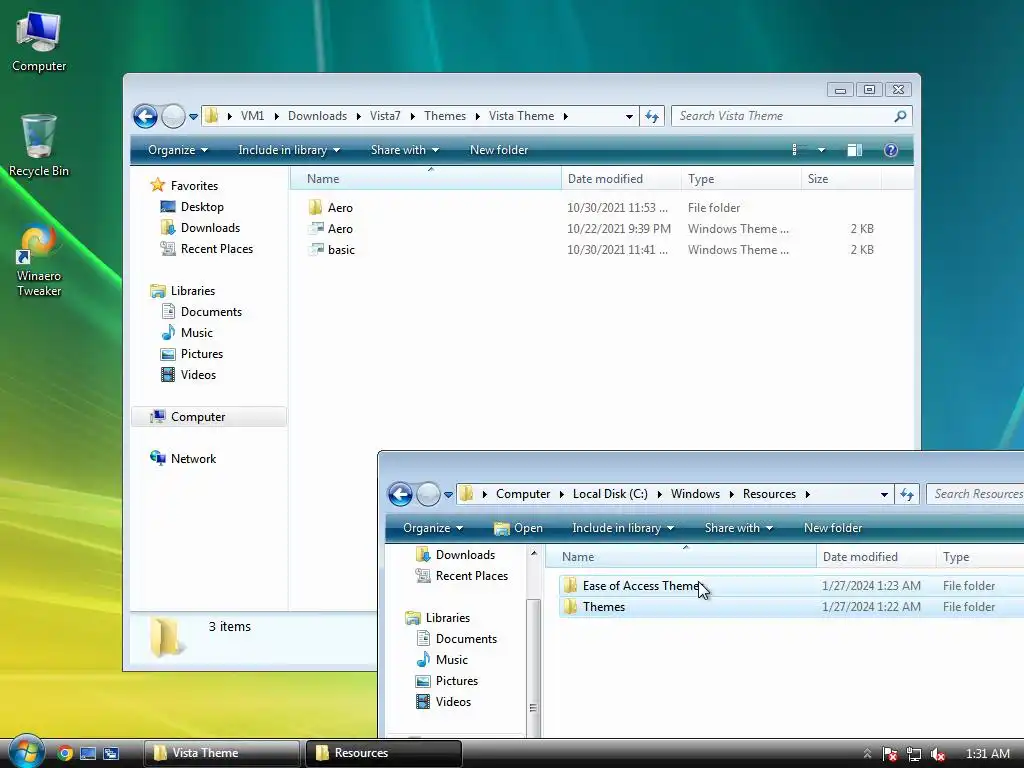This screenshot has height=768, width=1024.
Task: Refresh the Resources folder view
Action: (907, 494)
